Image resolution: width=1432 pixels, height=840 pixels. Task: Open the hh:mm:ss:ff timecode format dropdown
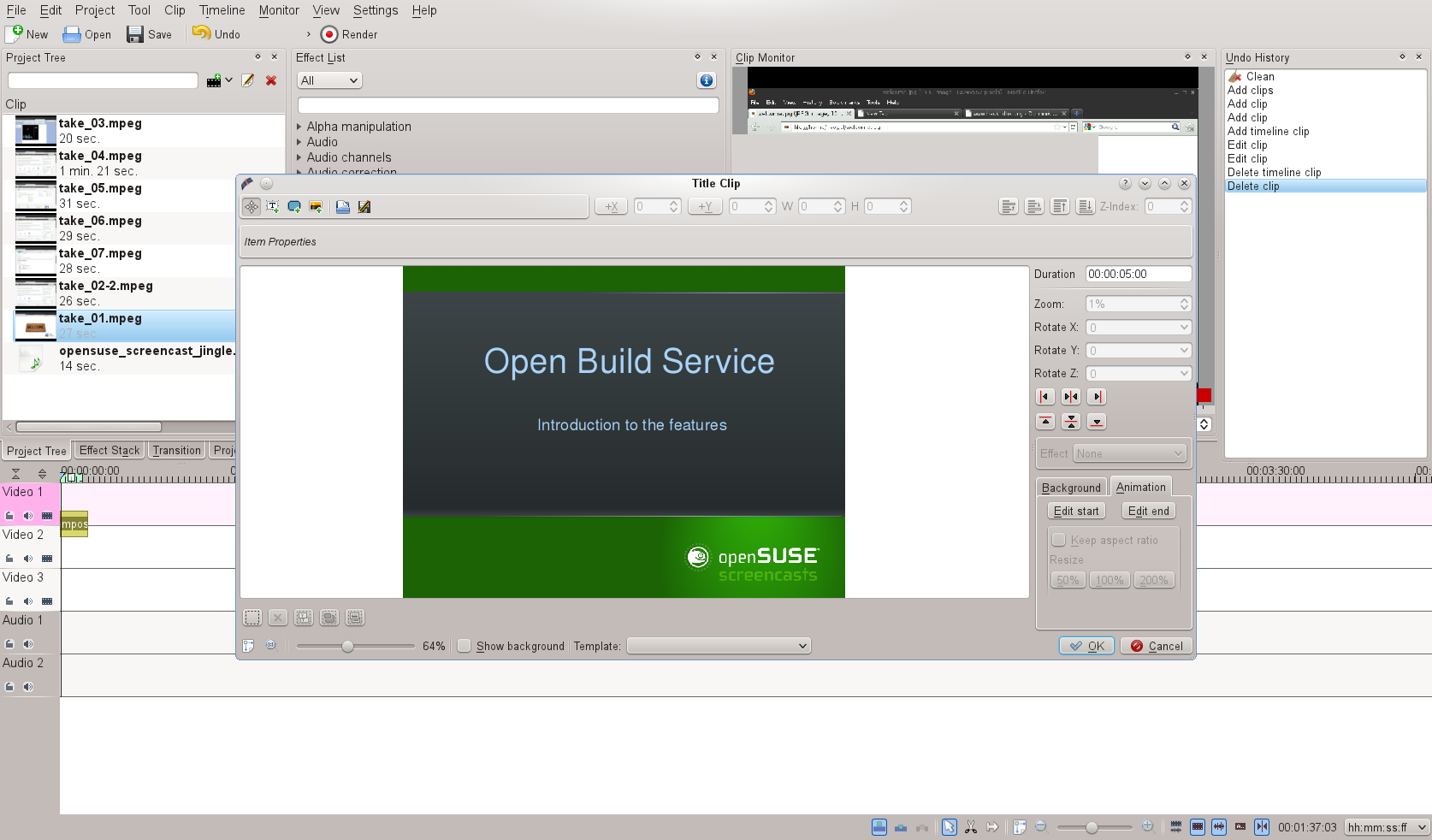(x=1386, y=827)
